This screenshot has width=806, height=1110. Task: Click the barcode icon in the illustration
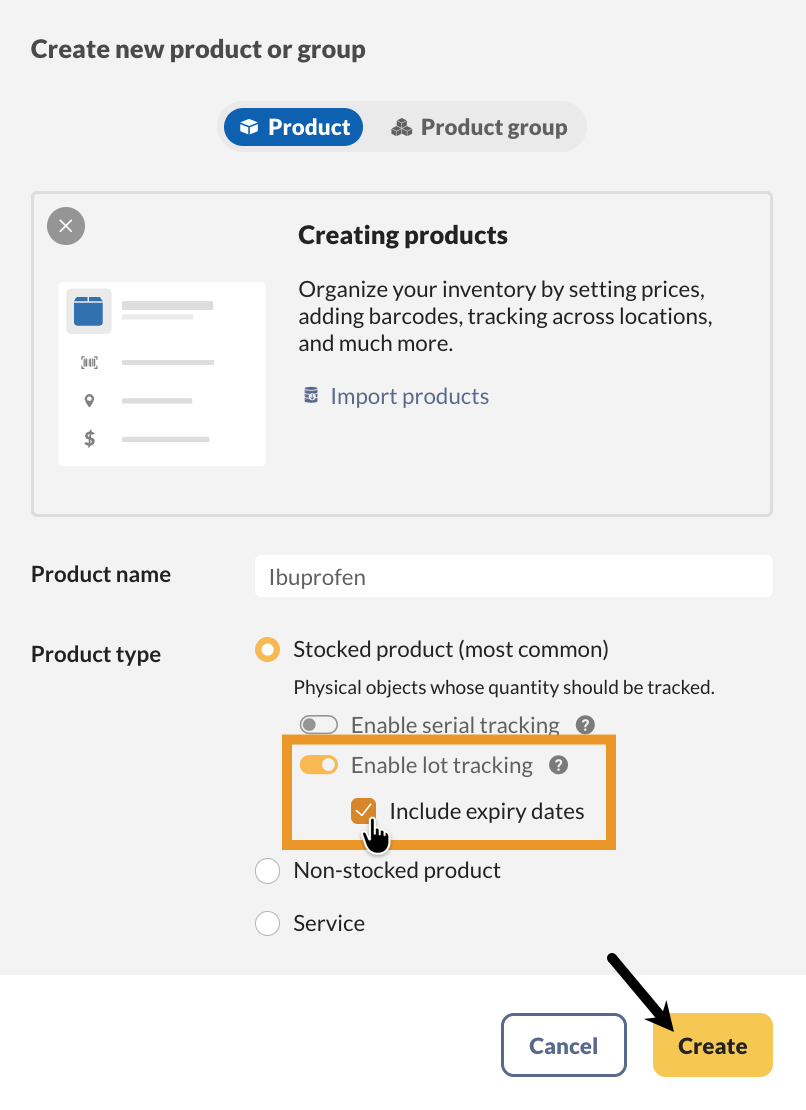coord(89,362)
